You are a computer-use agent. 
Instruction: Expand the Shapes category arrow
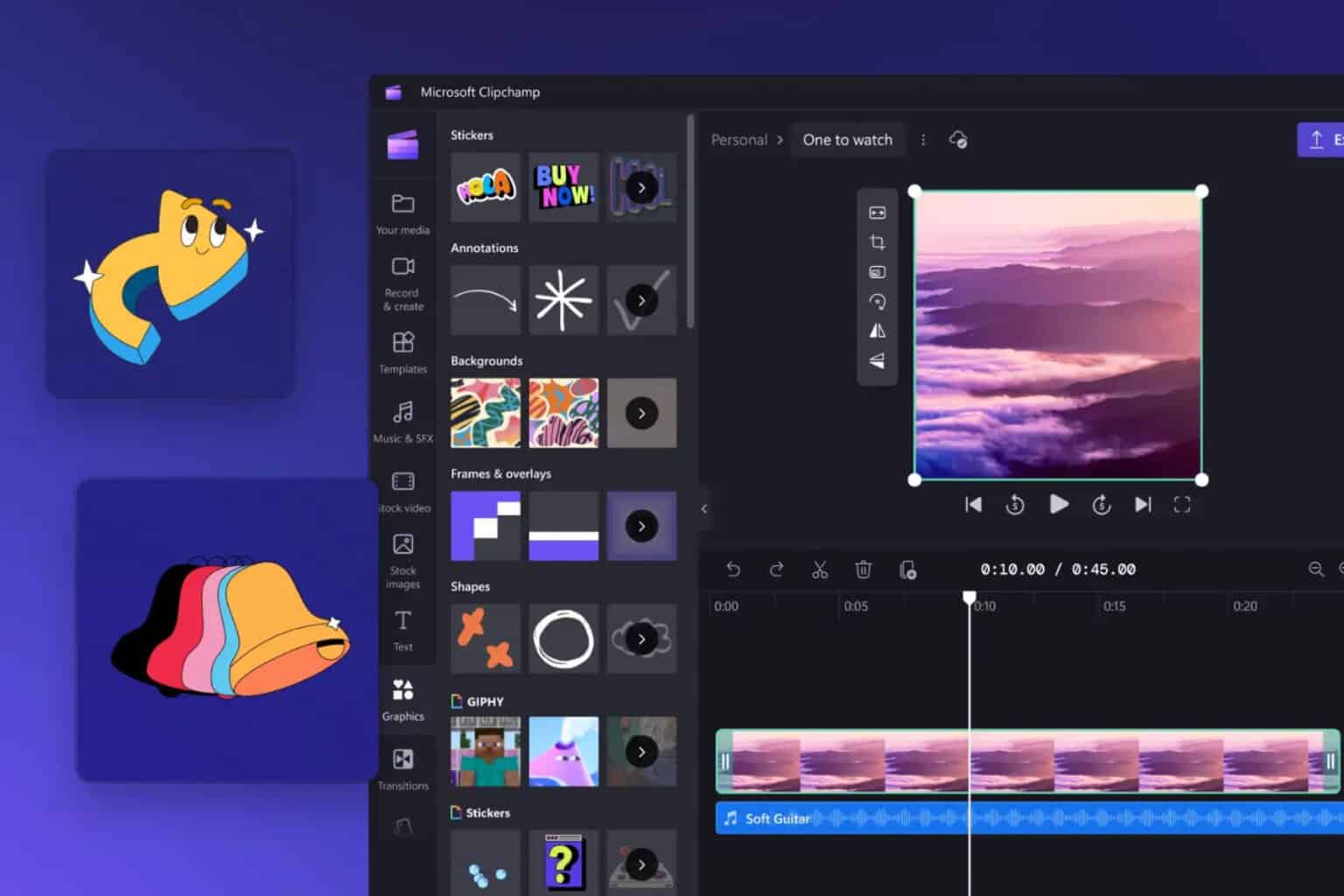pyautogui.click(x=641, y=639)
